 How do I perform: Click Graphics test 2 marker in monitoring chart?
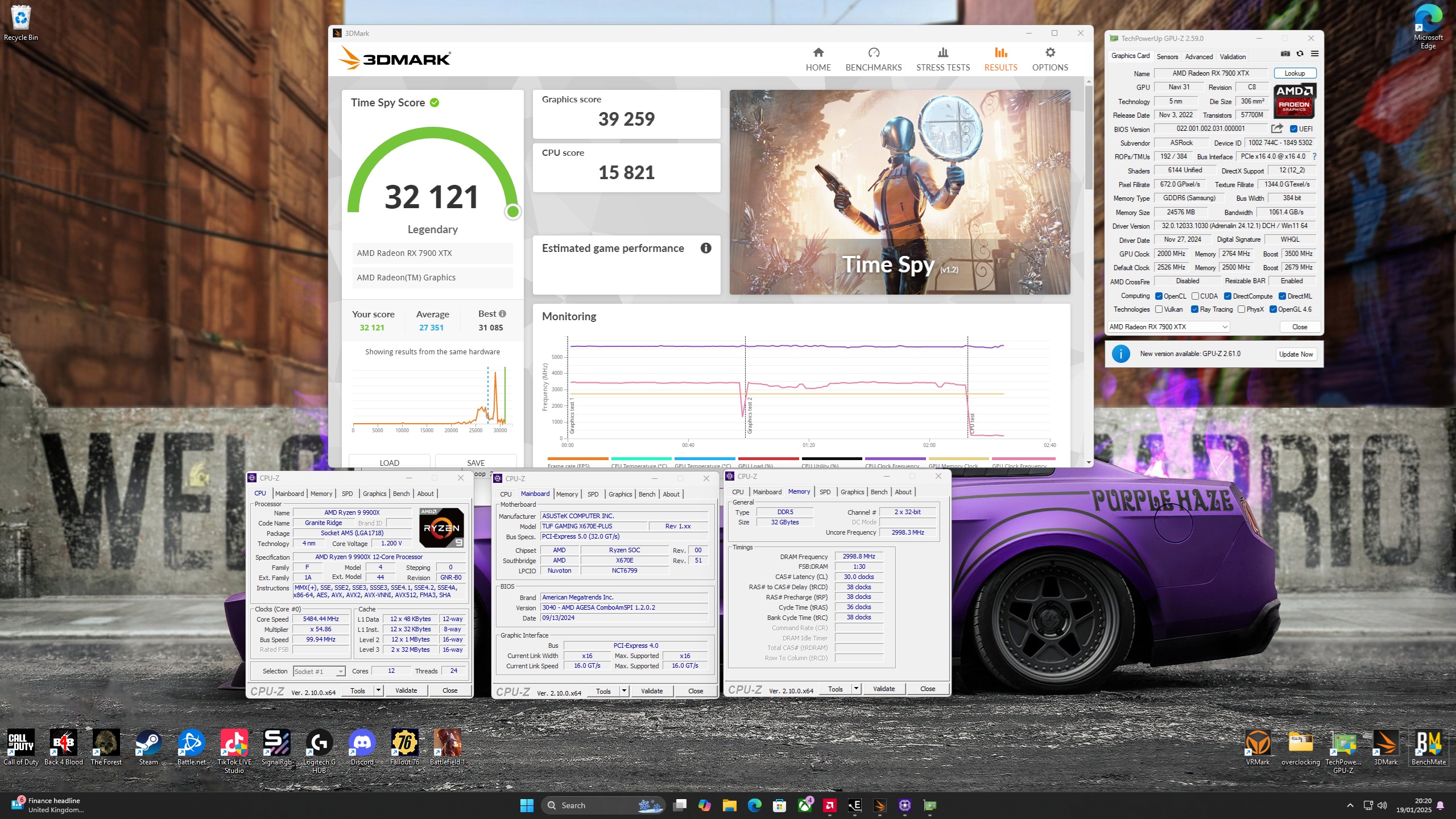click(x=750, y=415)
